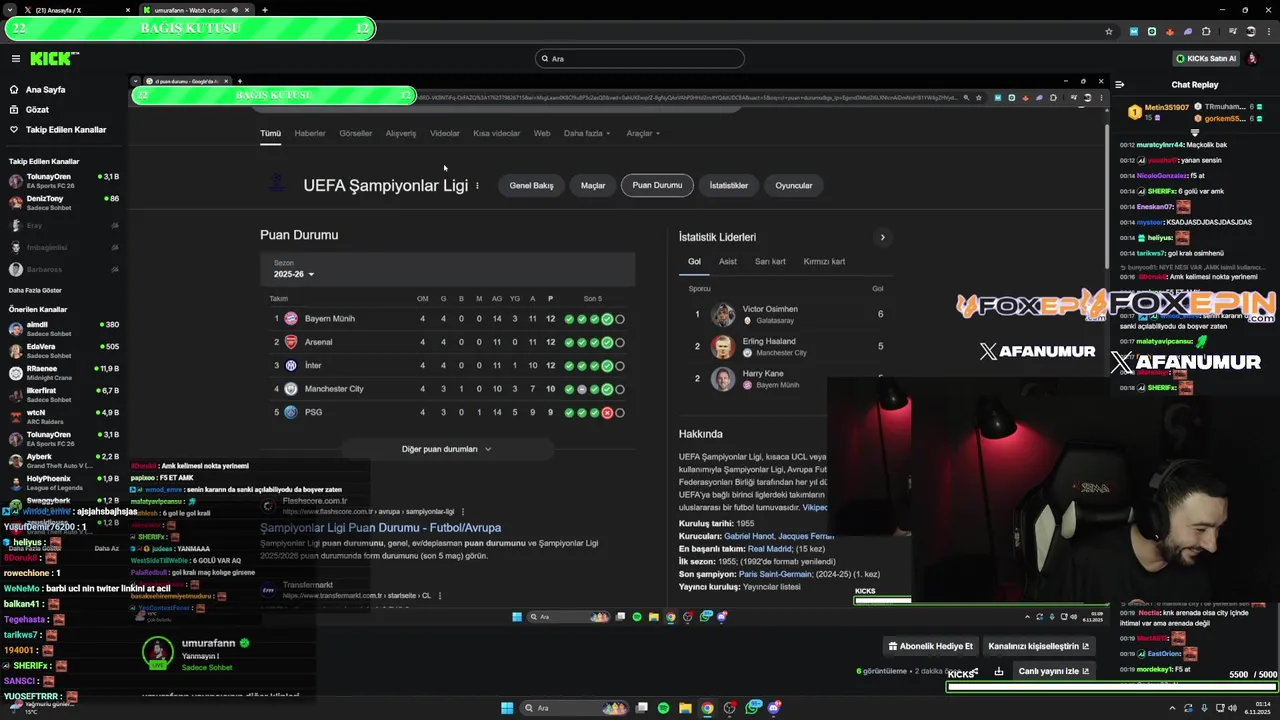Viewport: 1280px width, 720px height.
Task: Open the Maçlar league tab
Action: coord(593,185)
